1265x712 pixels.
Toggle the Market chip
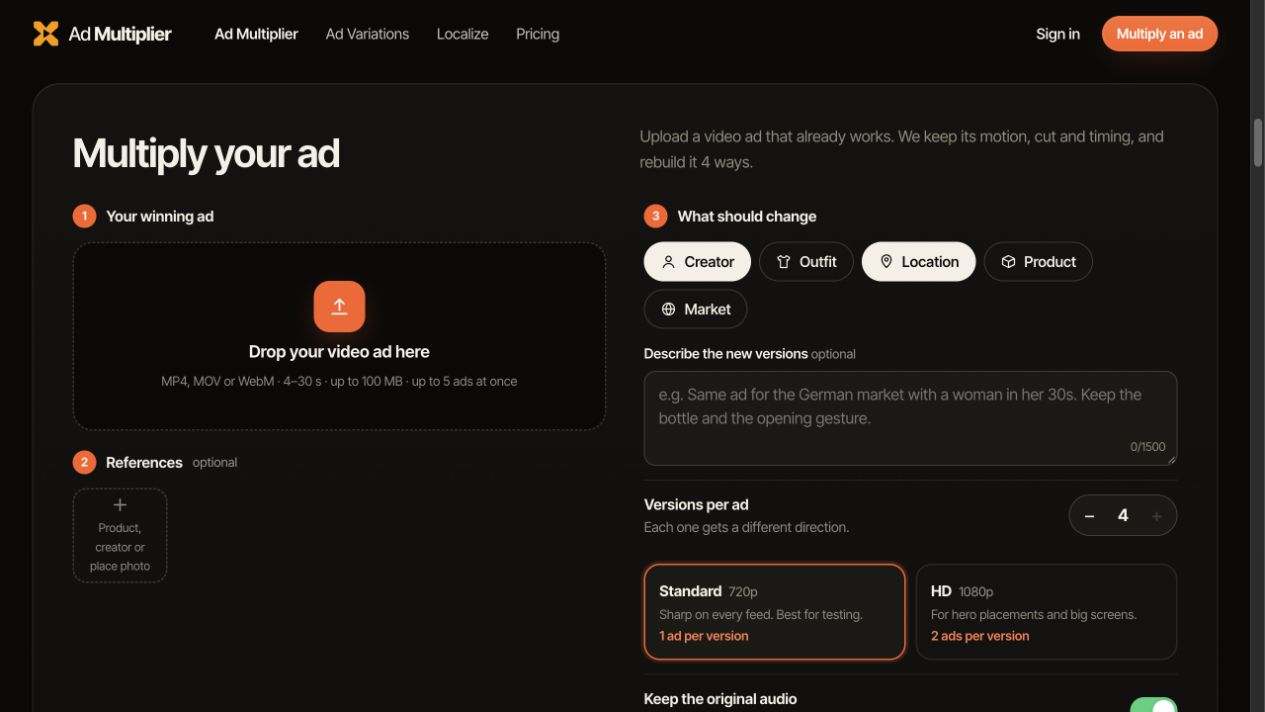click(695, 309)
